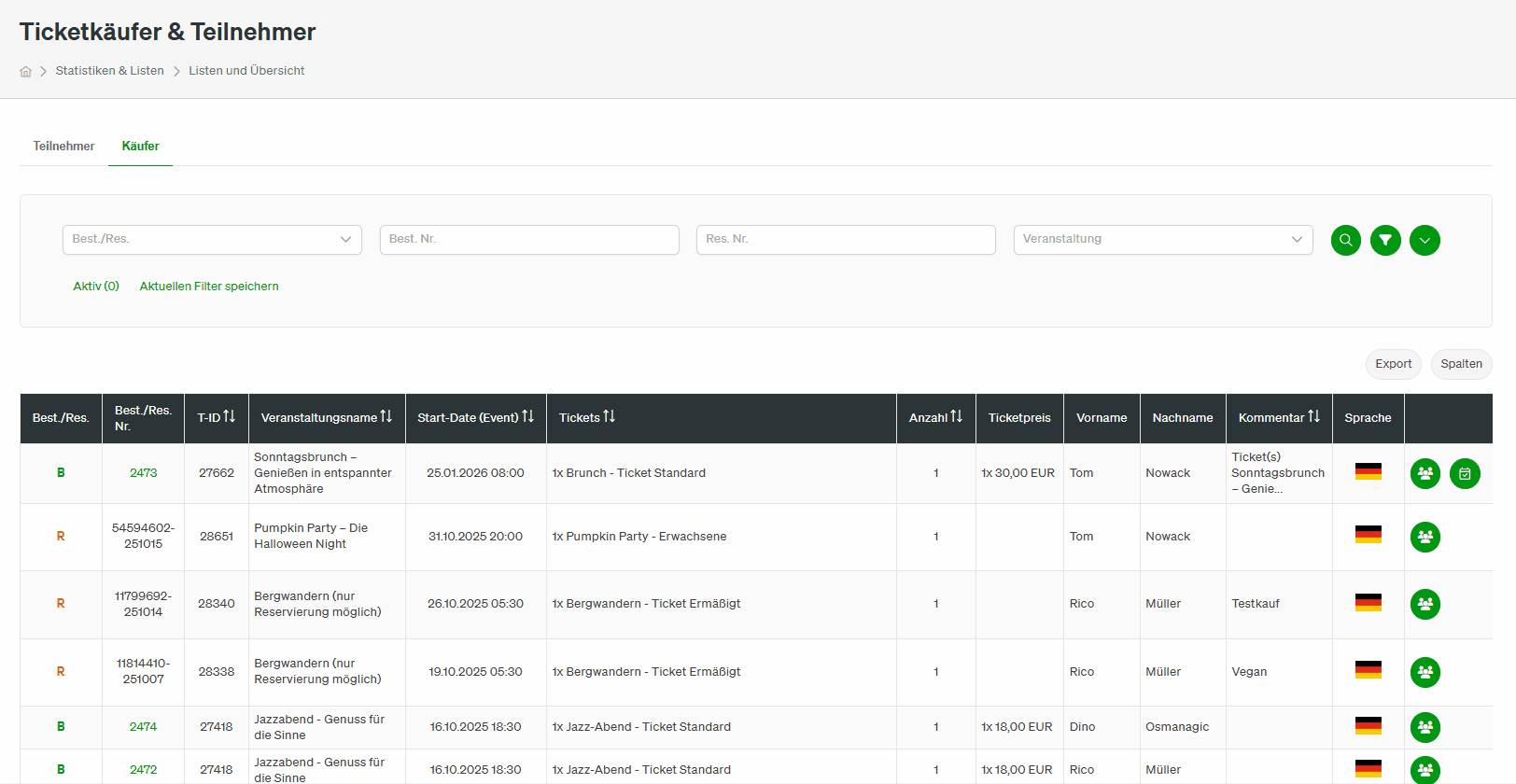Open calendar icon for order 2473
The width and height of the screenshot is (1516, 784).
coord(1465,473)
